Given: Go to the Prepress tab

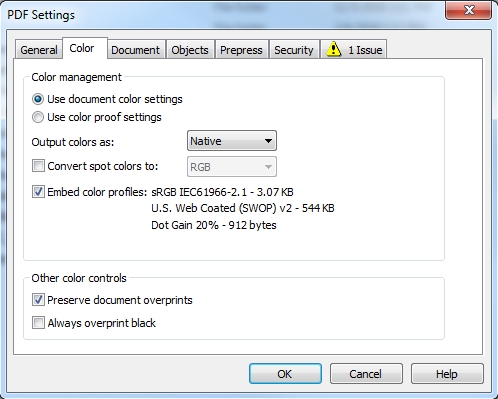Looking at the screenshot, I should pos(241,50).
